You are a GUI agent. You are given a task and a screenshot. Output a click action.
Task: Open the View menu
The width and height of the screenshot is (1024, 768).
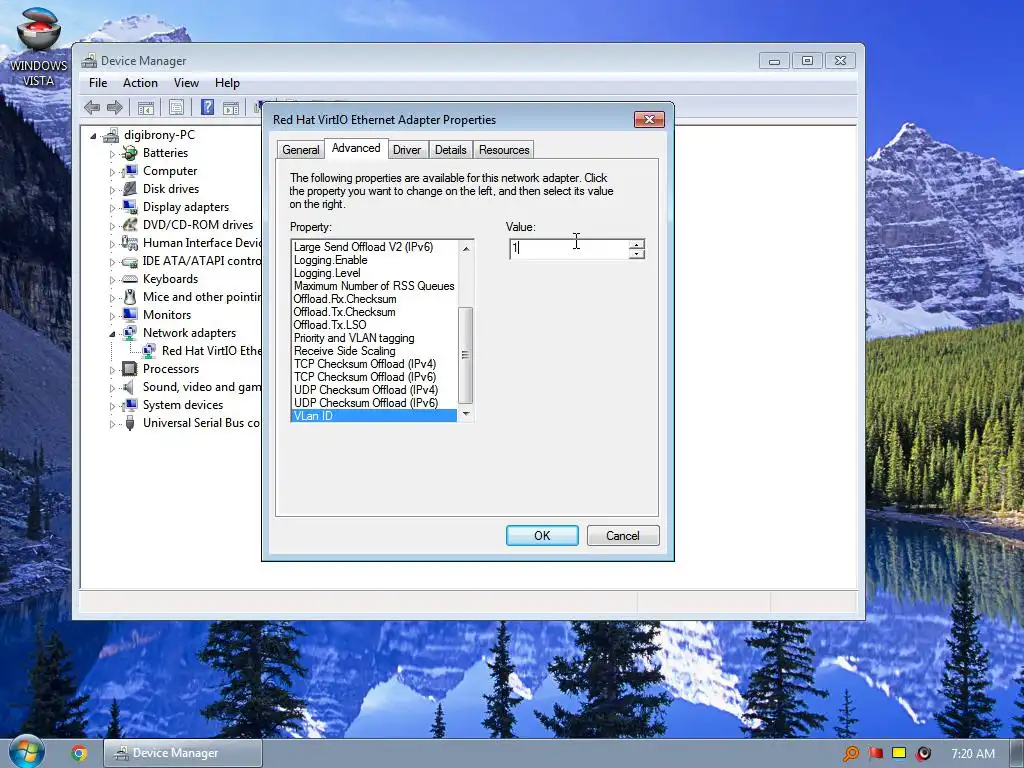(x=186, y=83)
